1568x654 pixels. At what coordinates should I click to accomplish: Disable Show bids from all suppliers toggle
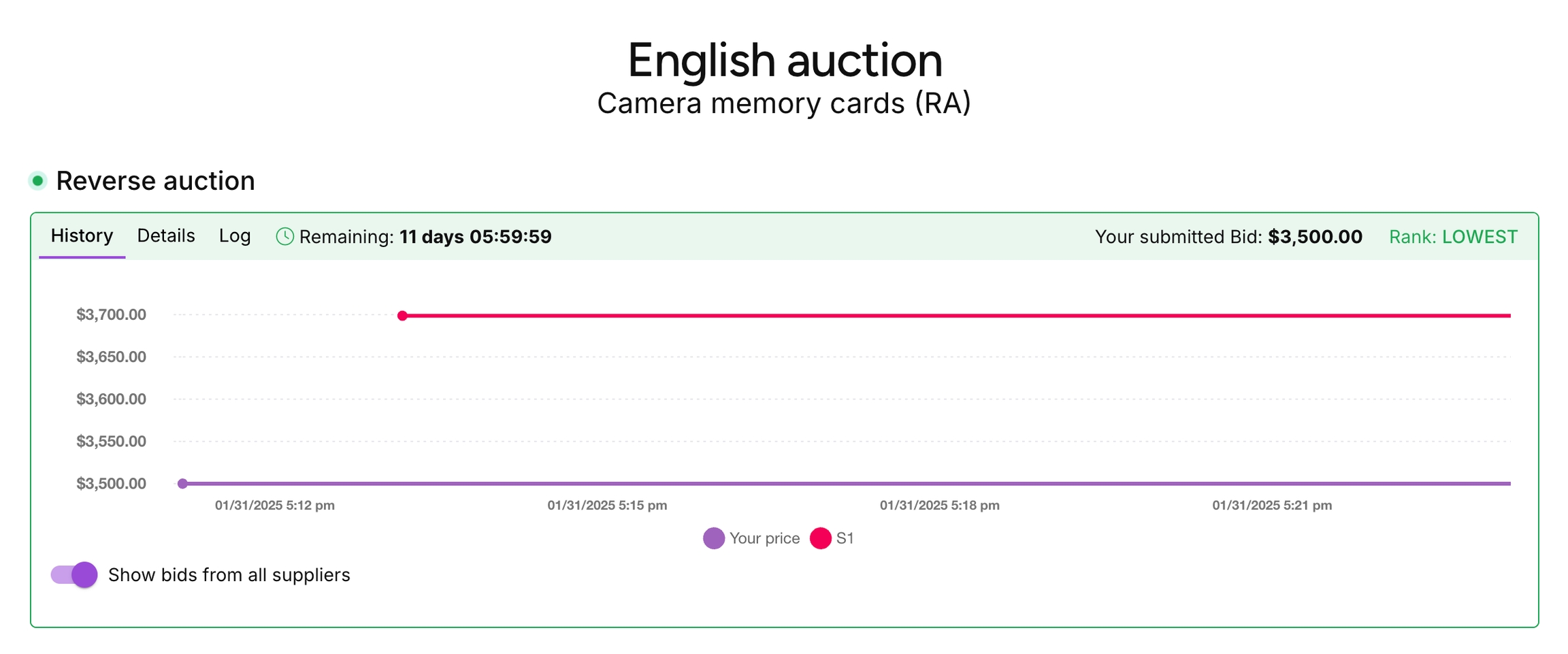click(74, 575)
